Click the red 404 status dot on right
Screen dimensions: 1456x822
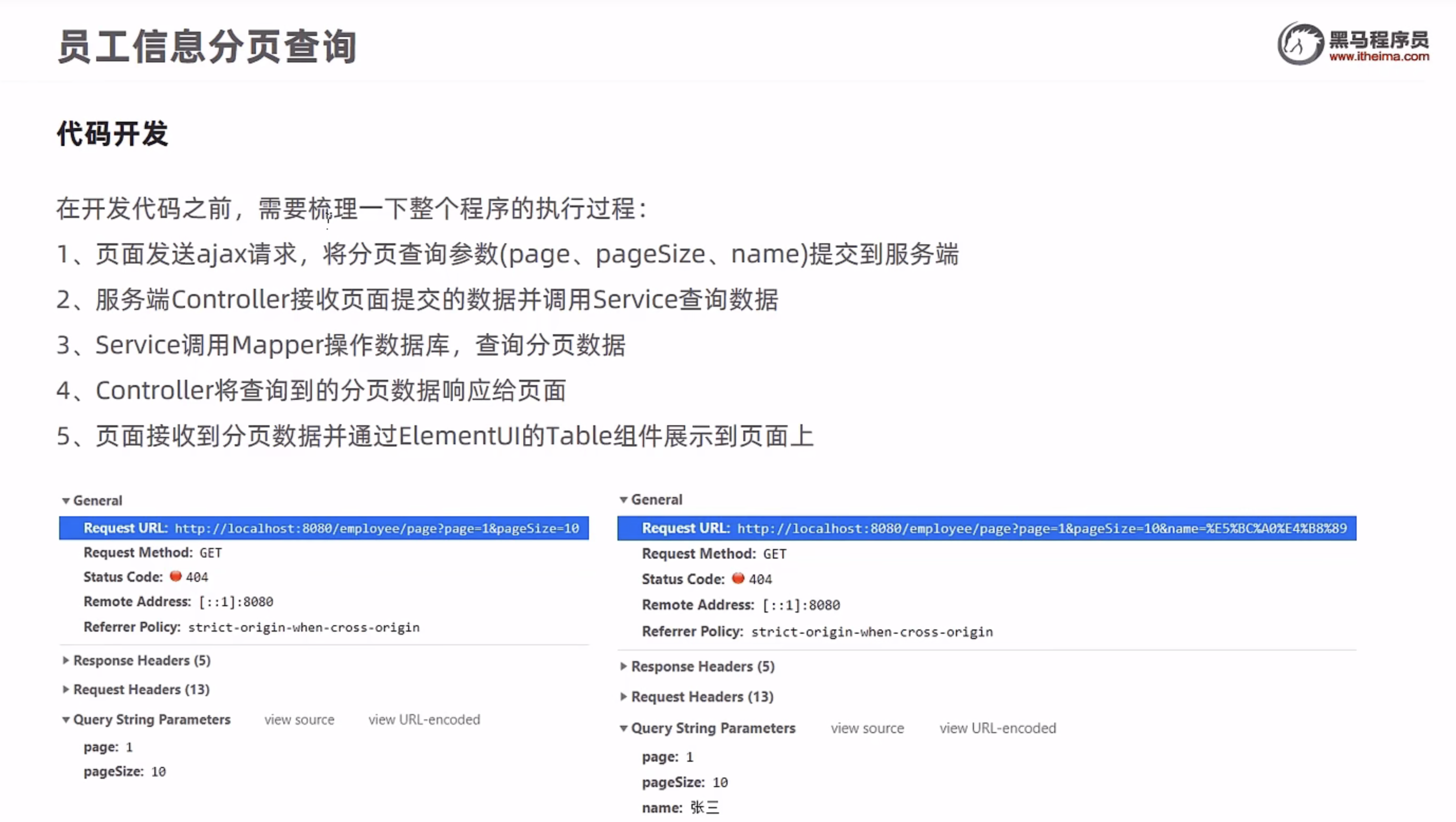tap(738, 578)
